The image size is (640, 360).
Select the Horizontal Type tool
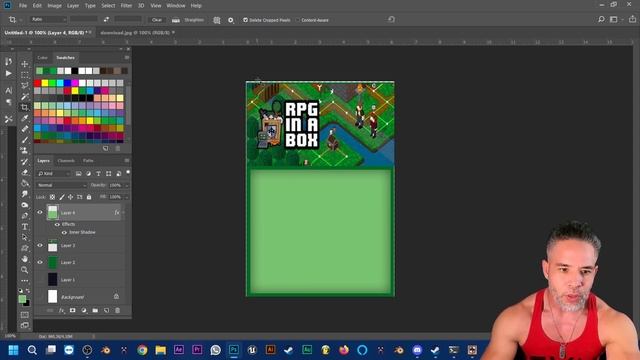point(24,227)
